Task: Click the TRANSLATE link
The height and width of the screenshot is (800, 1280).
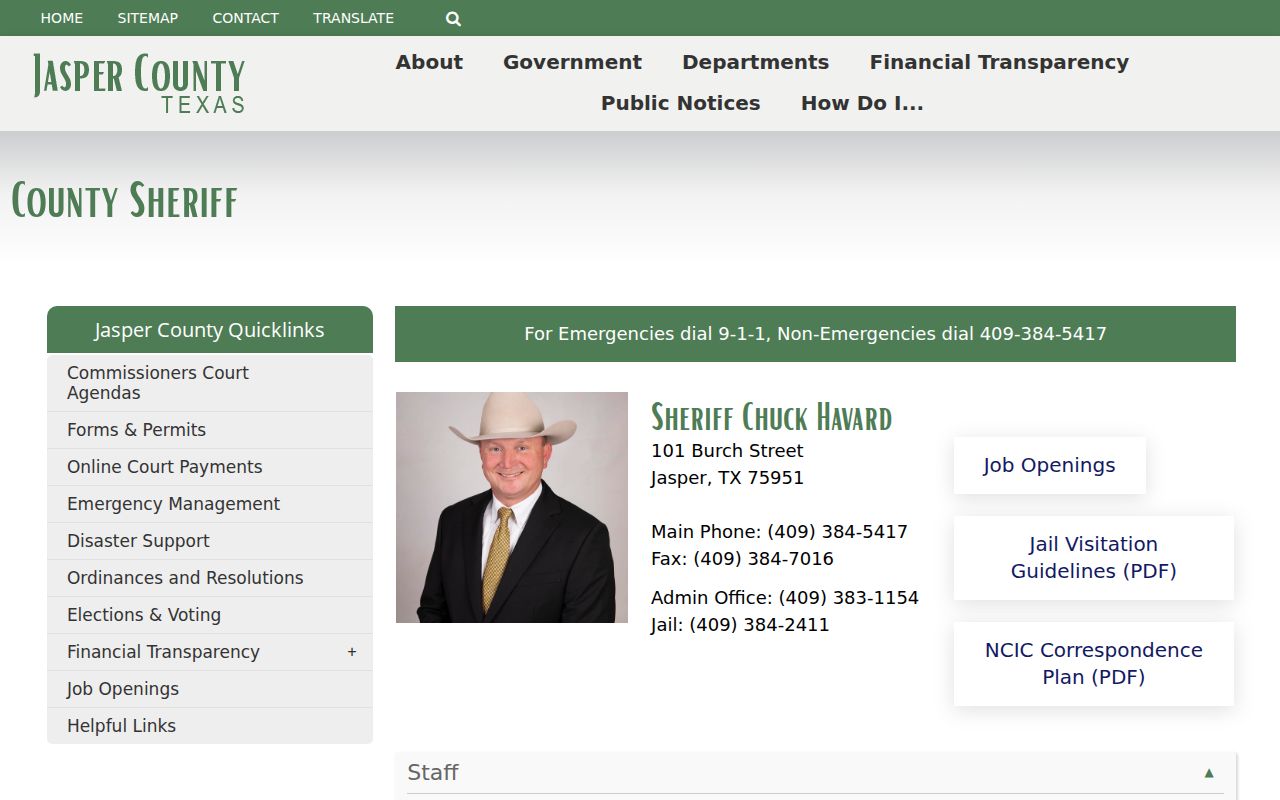Action: [x=354, y=18]
